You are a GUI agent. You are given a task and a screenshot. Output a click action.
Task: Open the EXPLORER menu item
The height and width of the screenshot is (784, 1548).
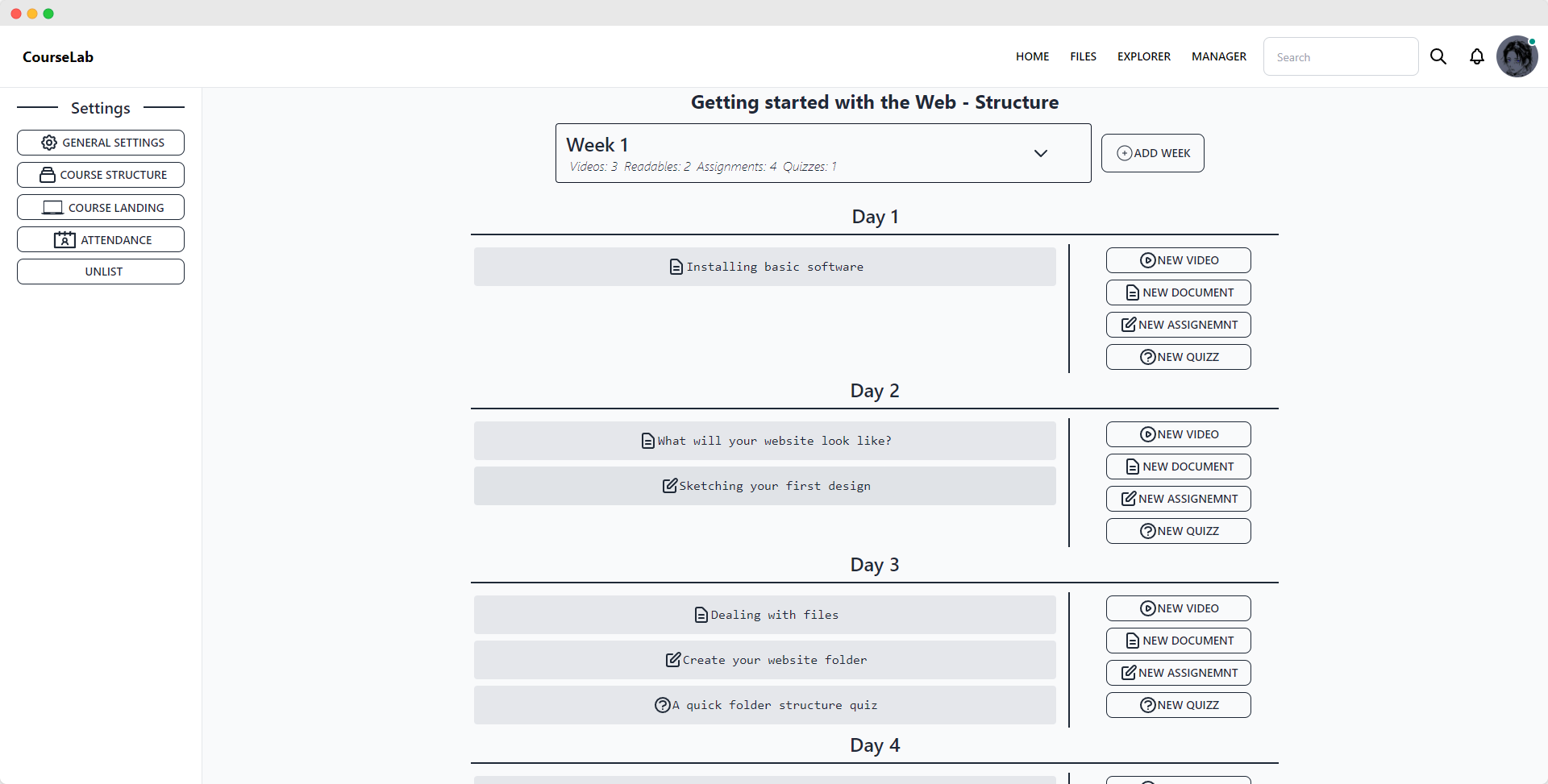coord(1143,56)
